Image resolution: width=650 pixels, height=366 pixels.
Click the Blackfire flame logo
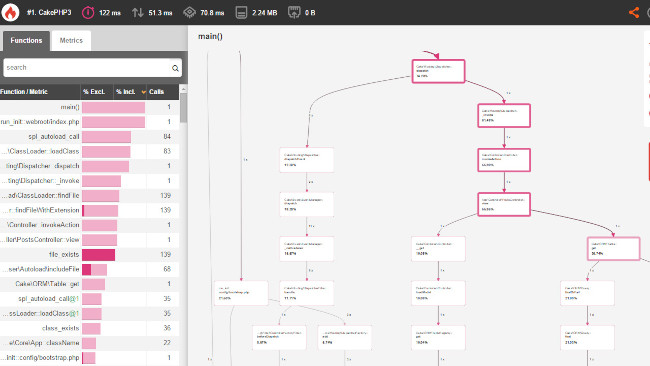tap(10, 12)
